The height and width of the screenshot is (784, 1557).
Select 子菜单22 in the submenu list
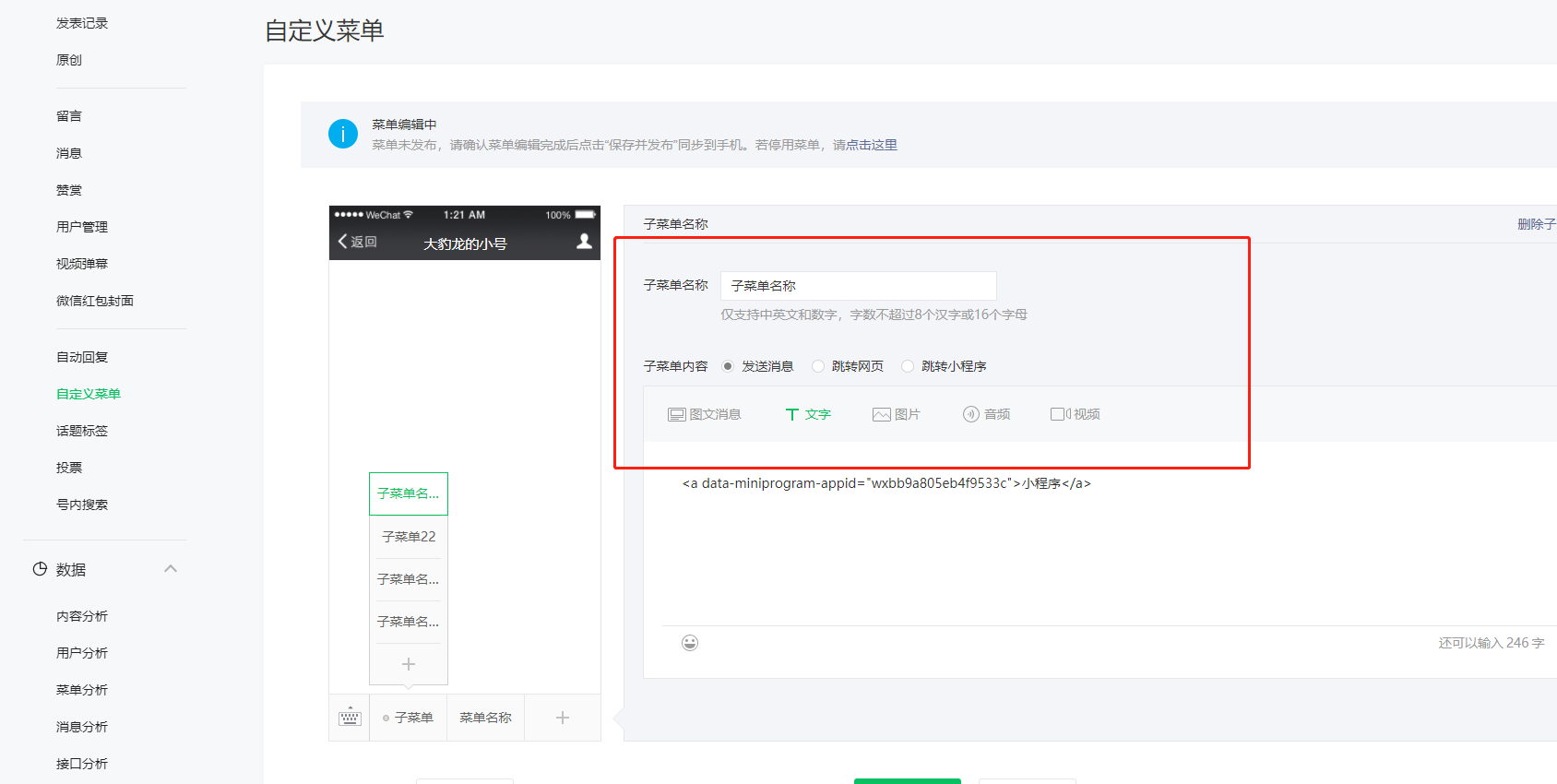point(409,537)
